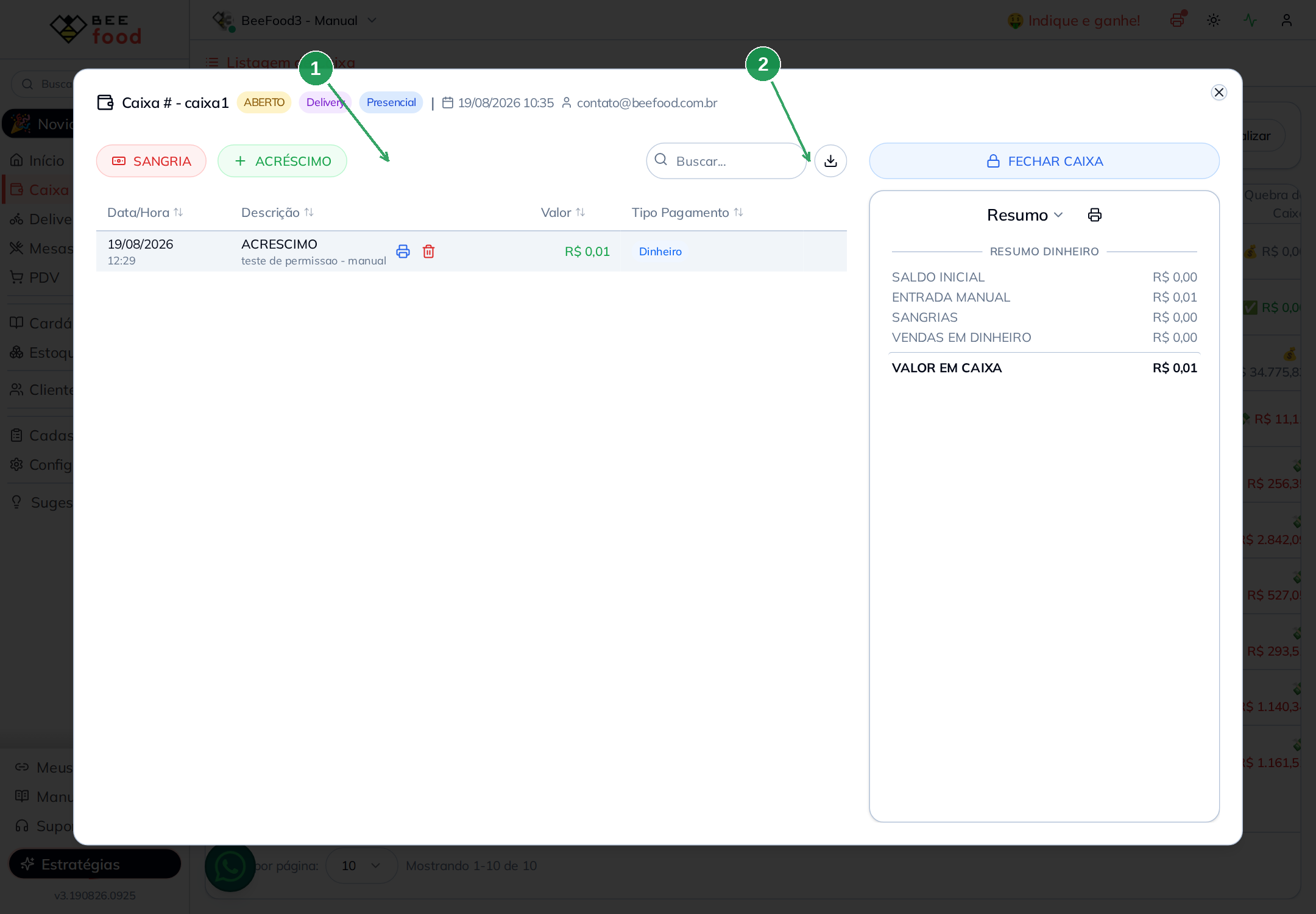Click the R$ 0,01 value in ACRESCIMO row
This screenshot has width=1316, height=914.
click(x=587, y=252)
